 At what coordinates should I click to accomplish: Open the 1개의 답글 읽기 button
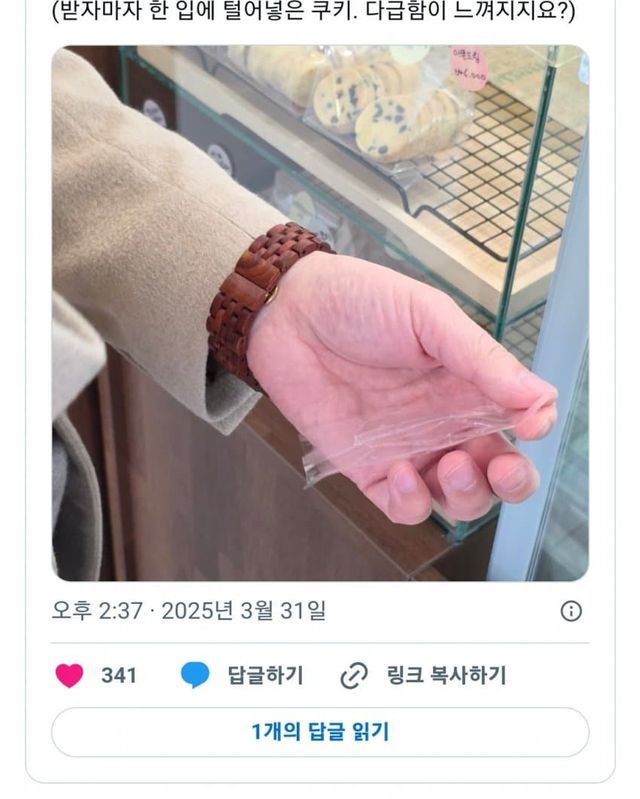click(320, 732)
